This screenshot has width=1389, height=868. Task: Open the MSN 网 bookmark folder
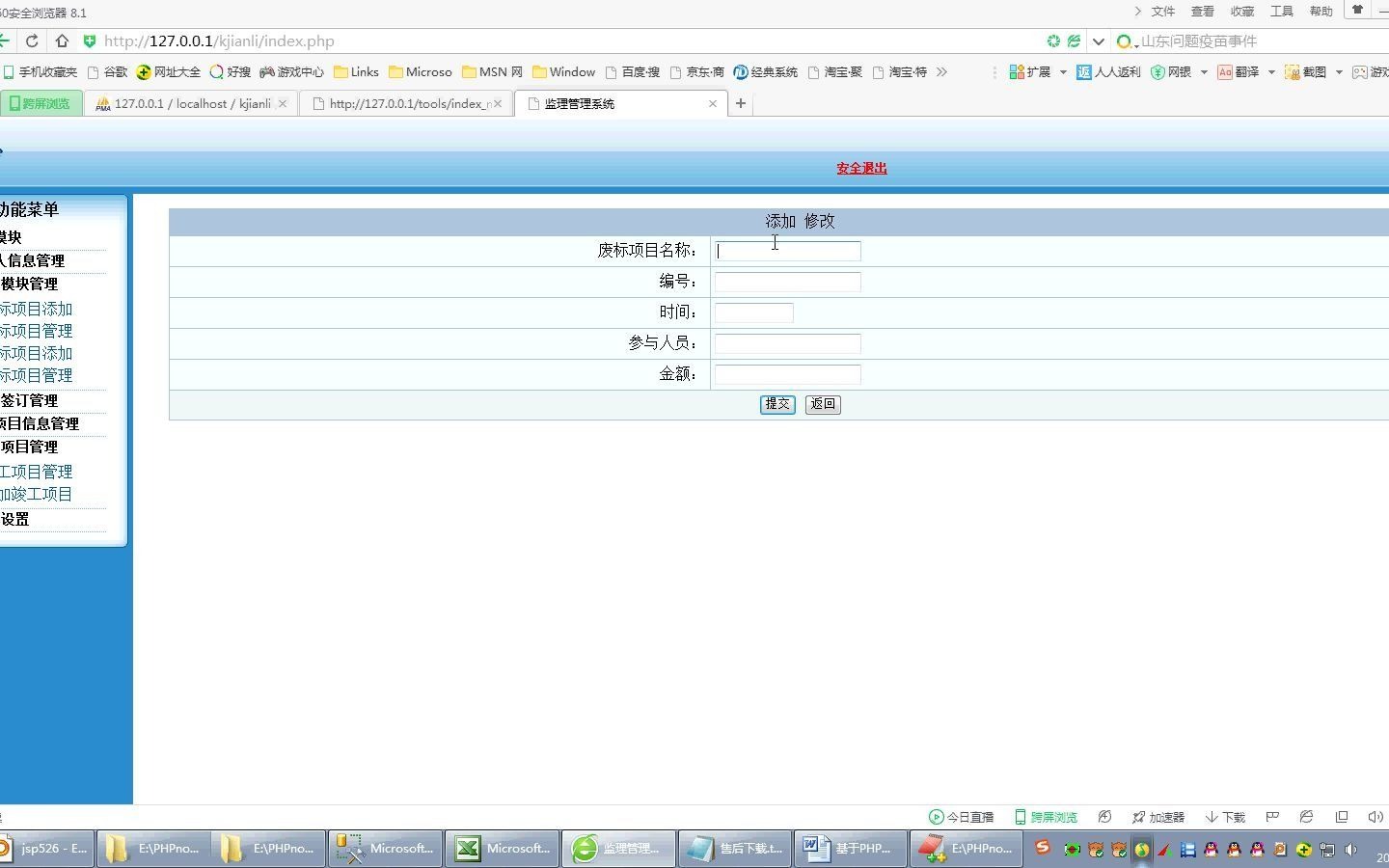[x=493, y=72]
